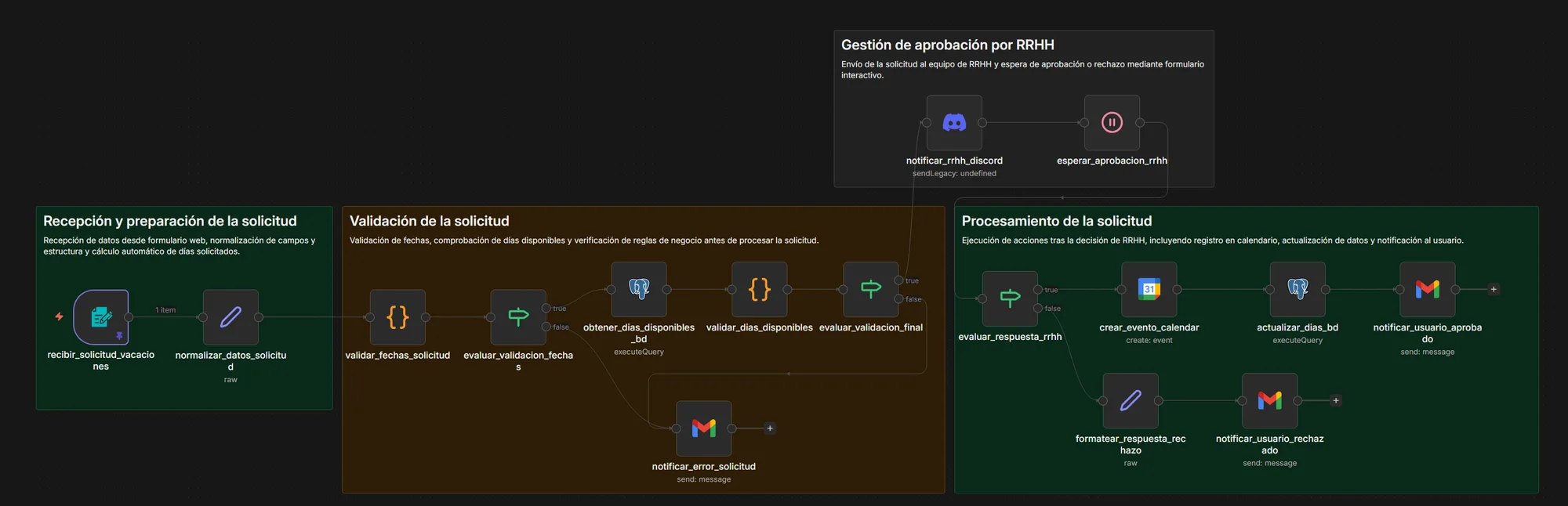Select the formatear_respuesta_rechazo edit node

[1131, 400]
